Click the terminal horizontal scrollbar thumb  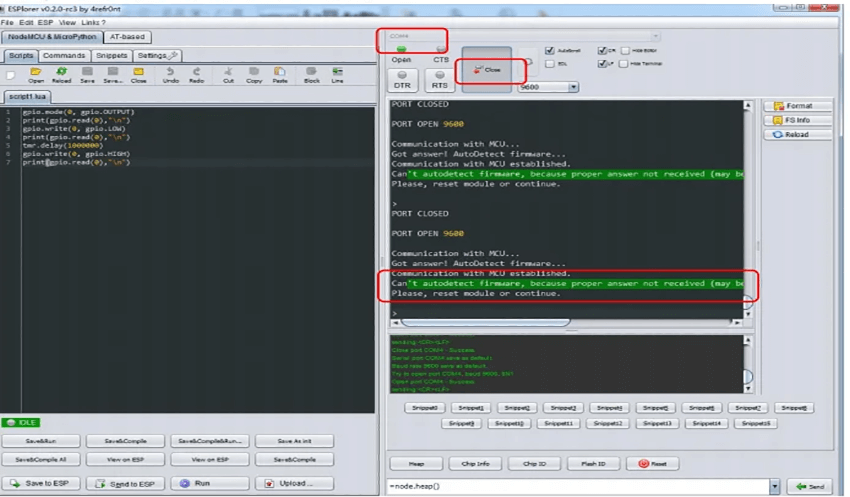485,322
